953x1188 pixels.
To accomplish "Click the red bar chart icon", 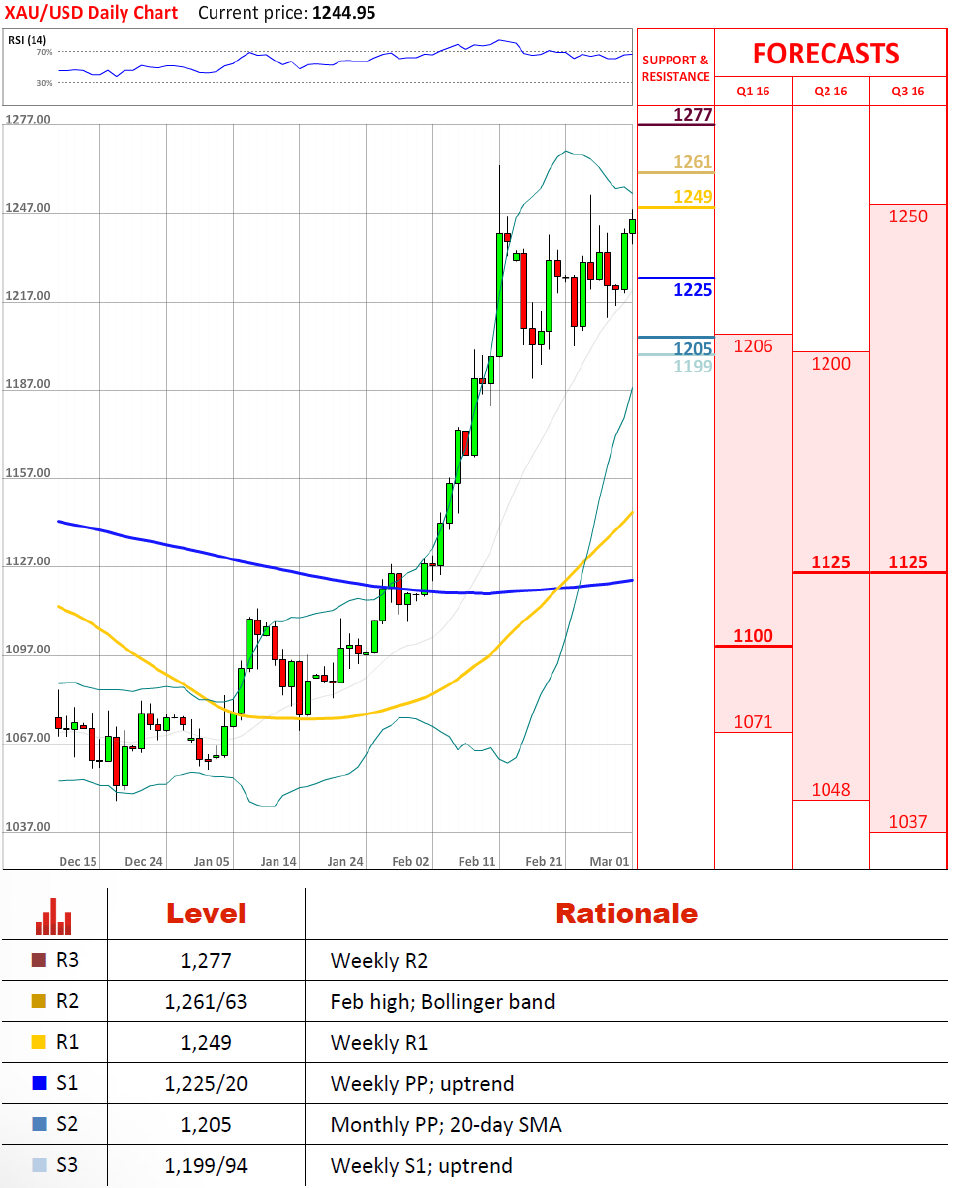I will click(53, 916).
